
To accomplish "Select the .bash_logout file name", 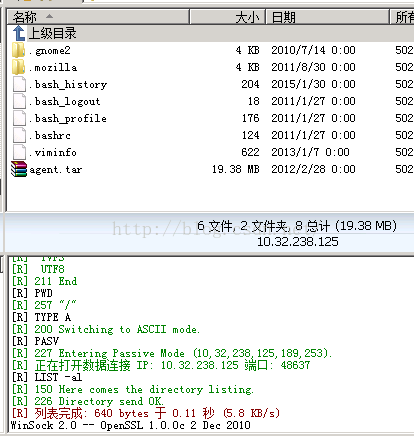I will (65, 102).
